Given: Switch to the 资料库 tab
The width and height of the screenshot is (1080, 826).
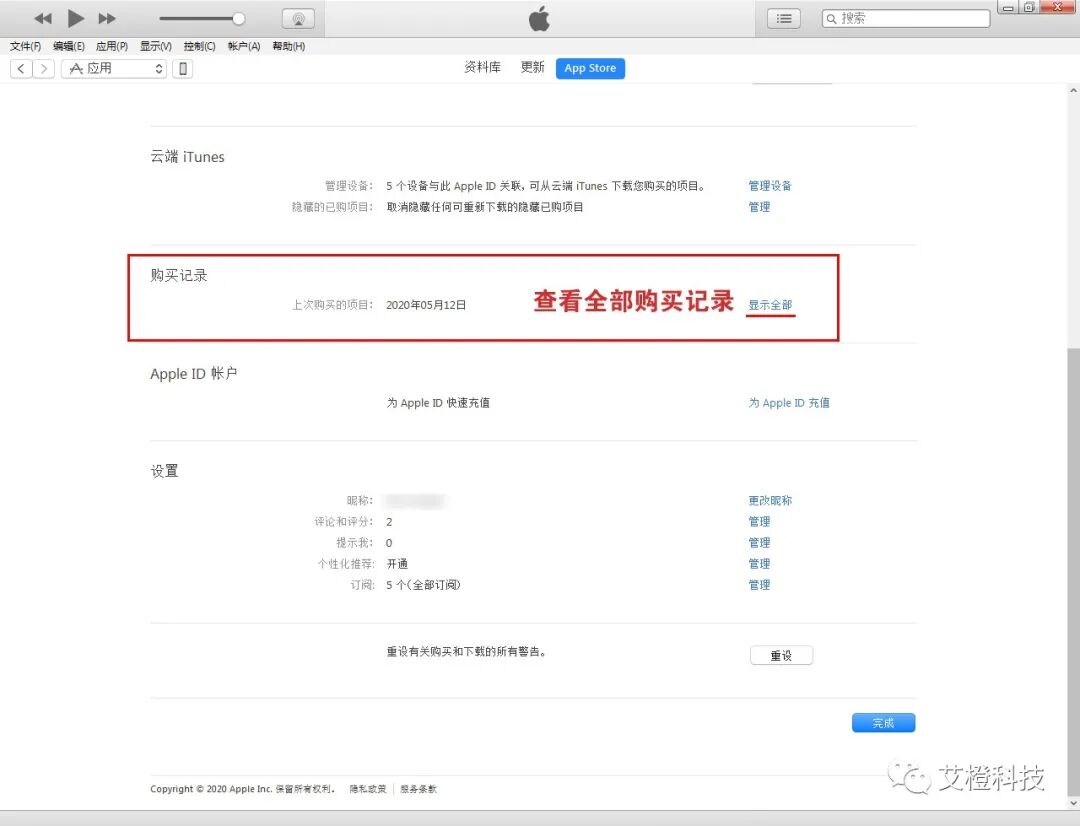Looking at the screenshot, I should 482,68.
